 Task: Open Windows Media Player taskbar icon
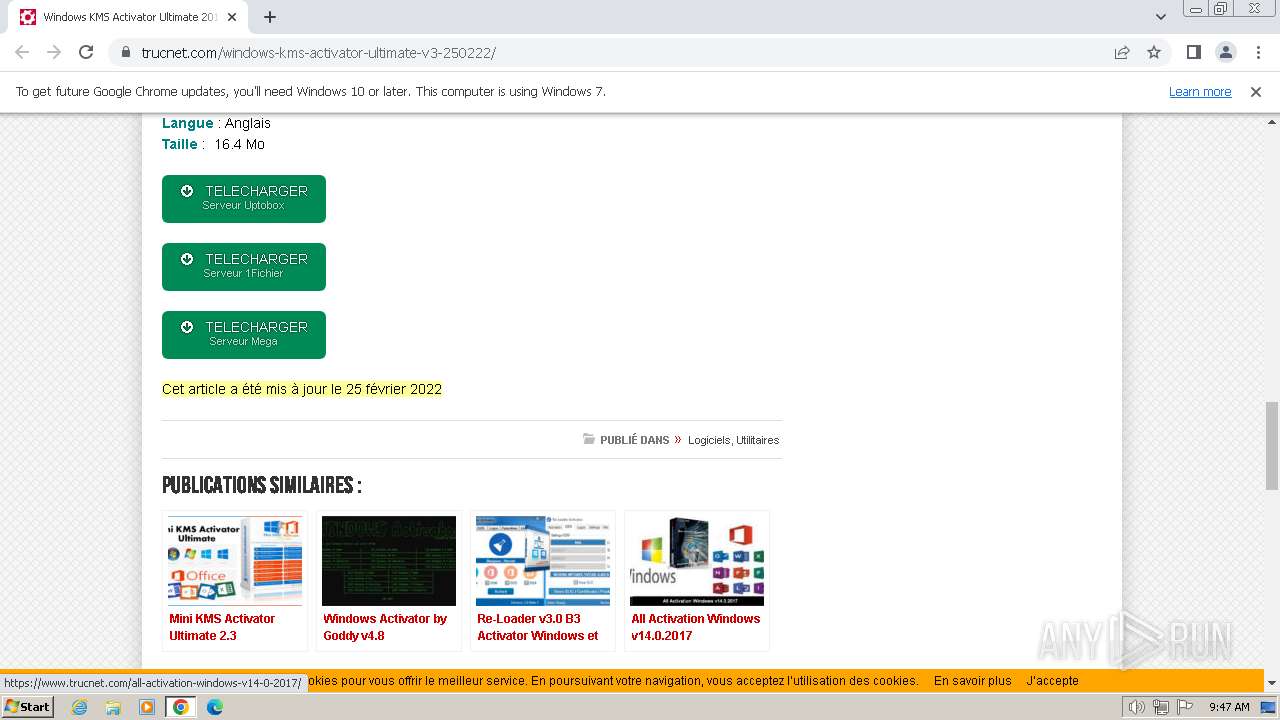(147, 707)
